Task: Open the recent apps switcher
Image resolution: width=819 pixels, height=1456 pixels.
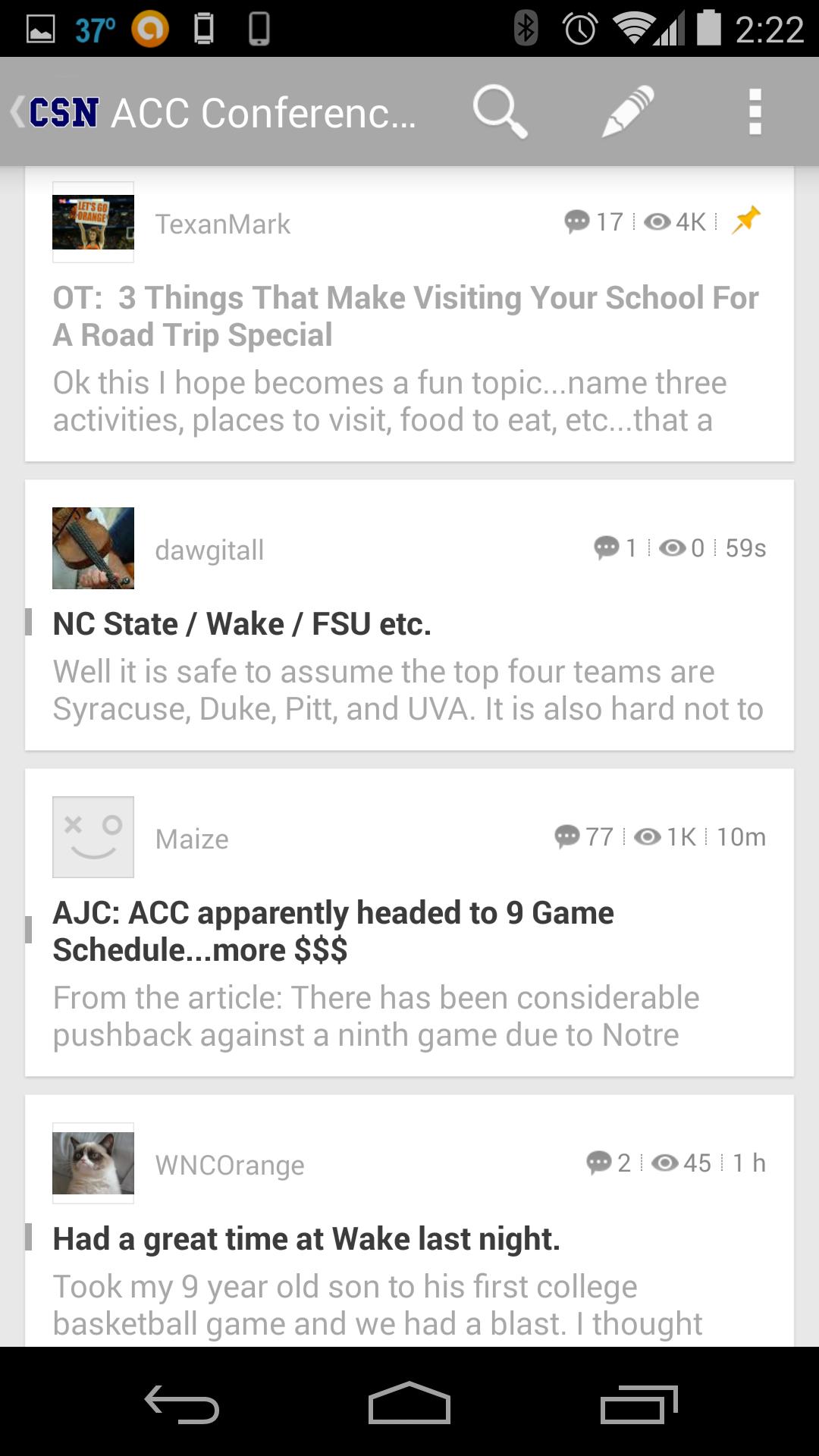Action: coord(639,1404)
